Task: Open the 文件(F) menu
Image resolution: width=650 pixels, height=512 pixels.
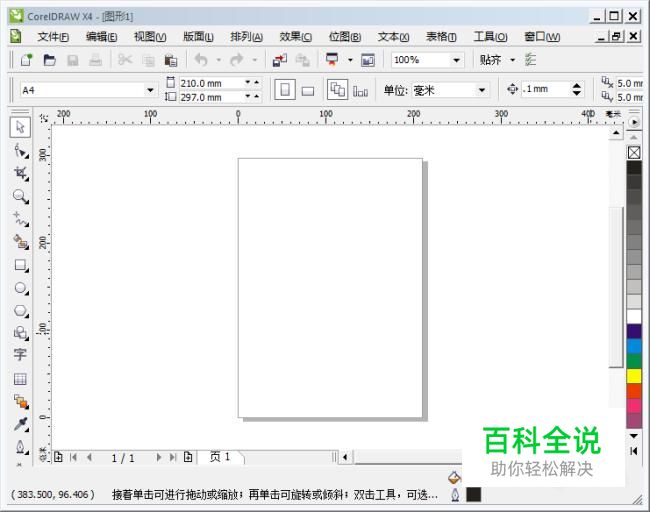Action: pyautogui.click(x=53, y=37)
